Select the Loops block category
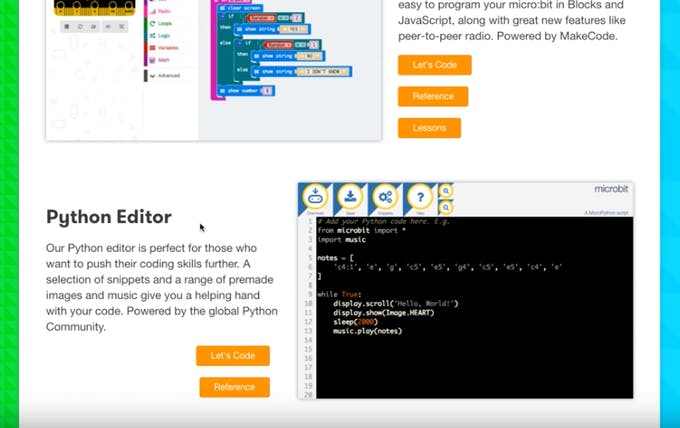The width and height of the screenshot is (680, 428). pyautogui.click(x=171, y=23)
